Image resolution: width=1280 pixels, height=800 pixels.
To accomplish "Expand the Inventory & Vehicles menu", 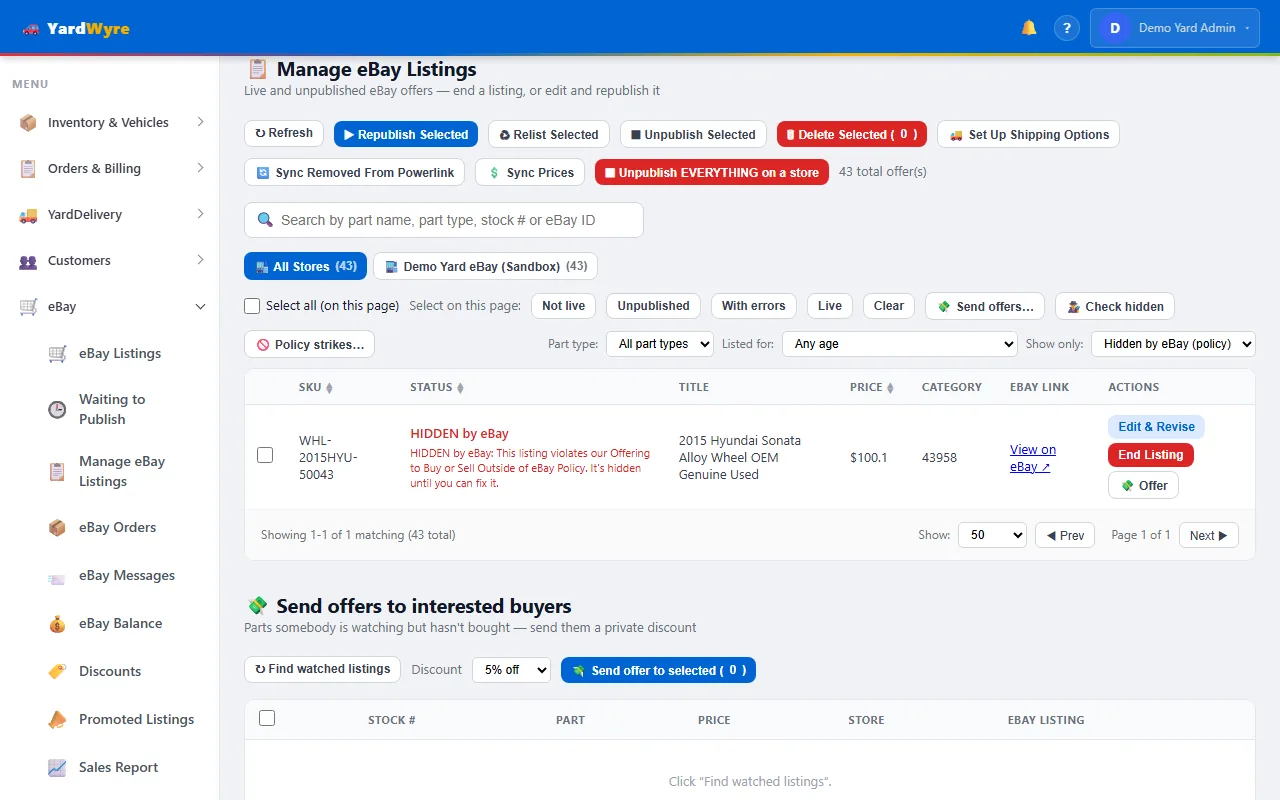I will (x=200, y=122).
